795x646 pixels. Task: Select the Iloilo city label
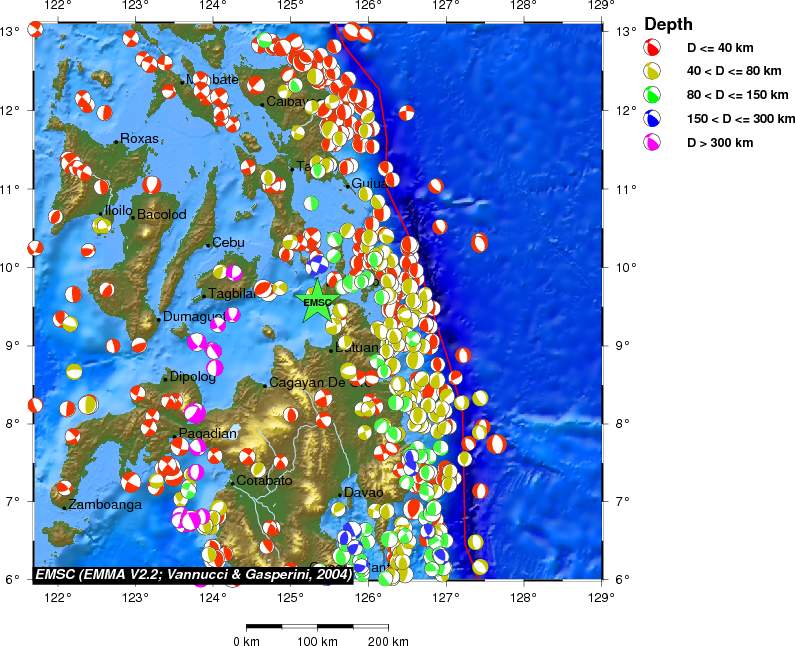click(117, 211)
